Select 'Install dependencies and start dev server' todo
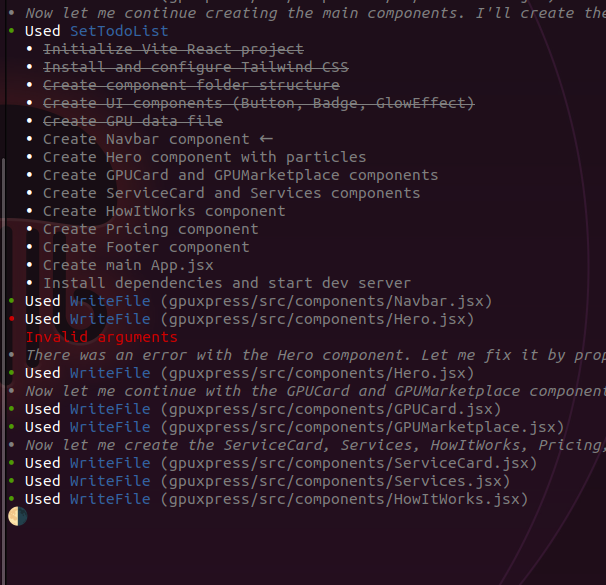The height and width of the screenshot is (585, 606). [227, 283]
